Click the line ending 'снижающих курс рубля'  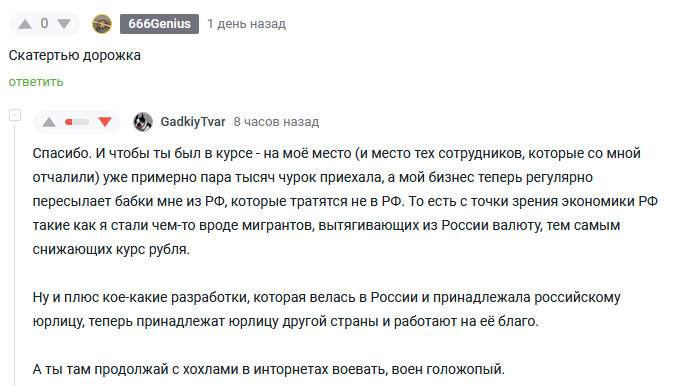pyautogui.click(x=111, y=249)
